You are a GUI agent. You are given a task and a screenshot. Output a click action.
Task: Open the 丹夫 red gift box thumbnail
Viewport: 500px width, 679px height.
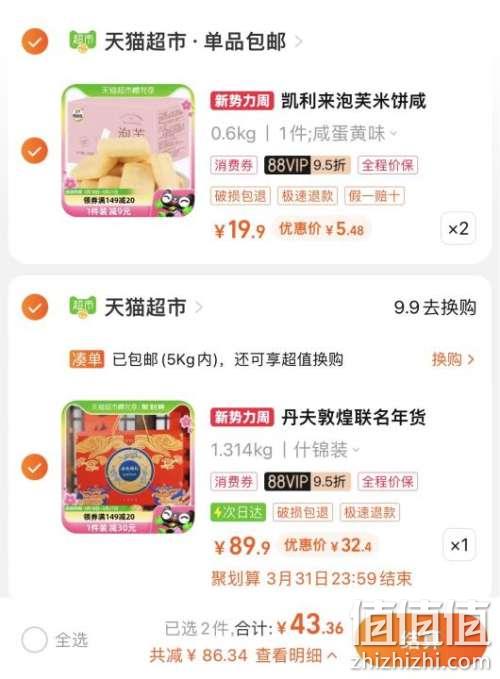129,467
